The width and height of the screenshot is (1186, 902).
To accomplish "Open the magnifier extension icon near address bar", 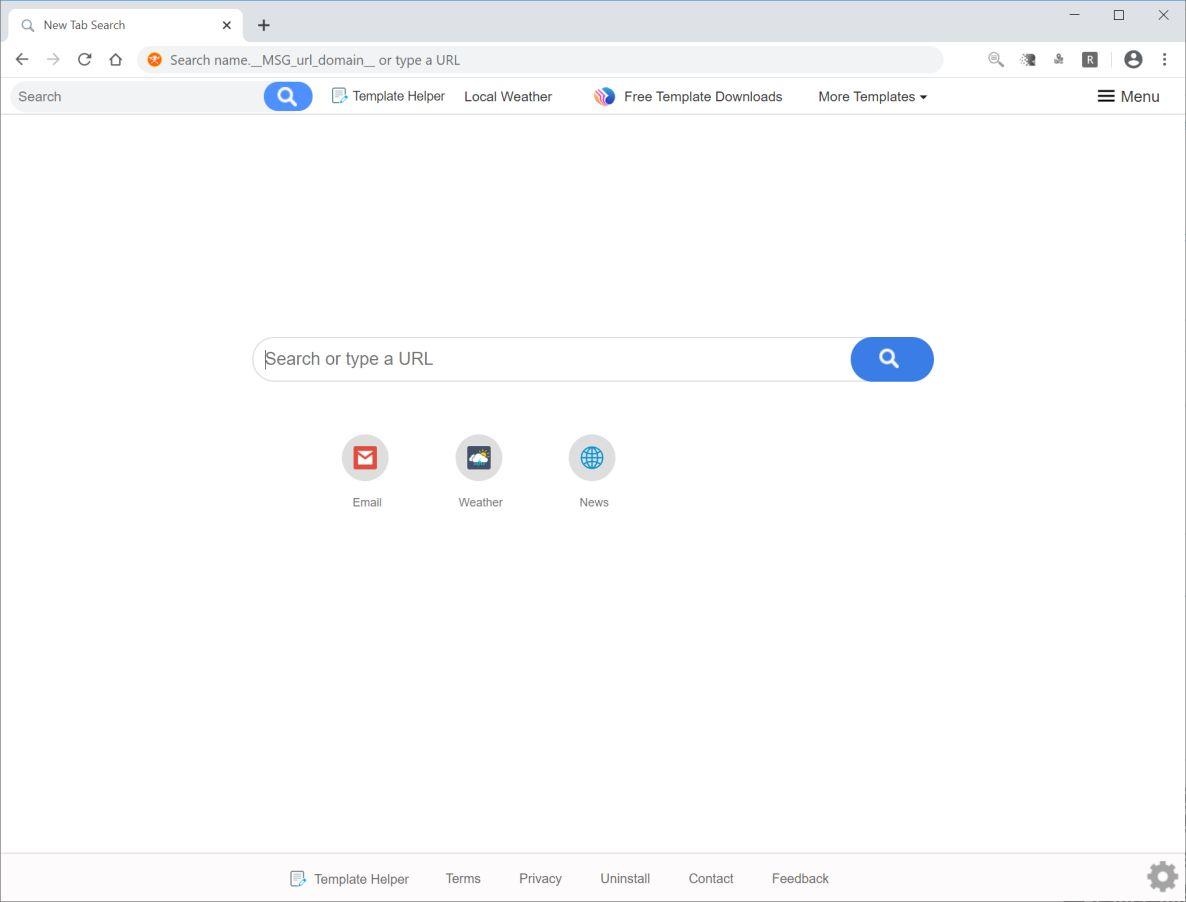I will [995, 59].
